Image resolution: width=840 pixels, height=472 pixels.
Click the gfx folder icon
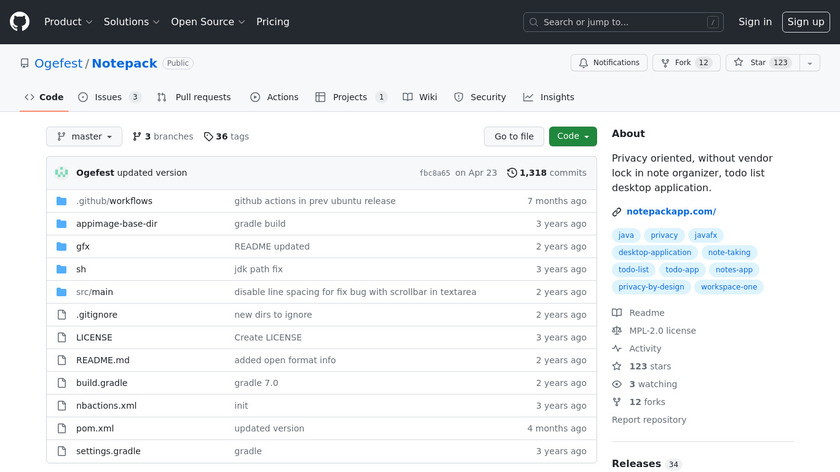pyautogui.click(x=62, y=246)
